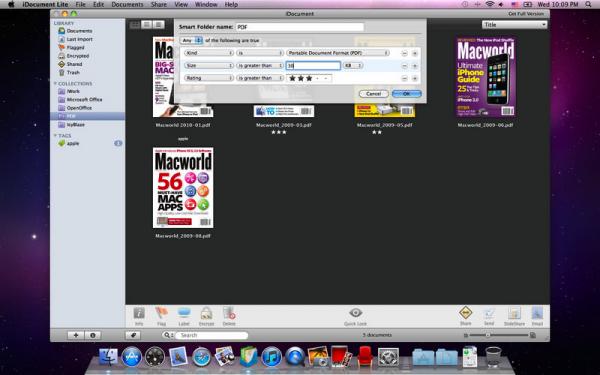Click the SlideShare toolbar icon
Screen dimensions: 600x375
[514, 313]
